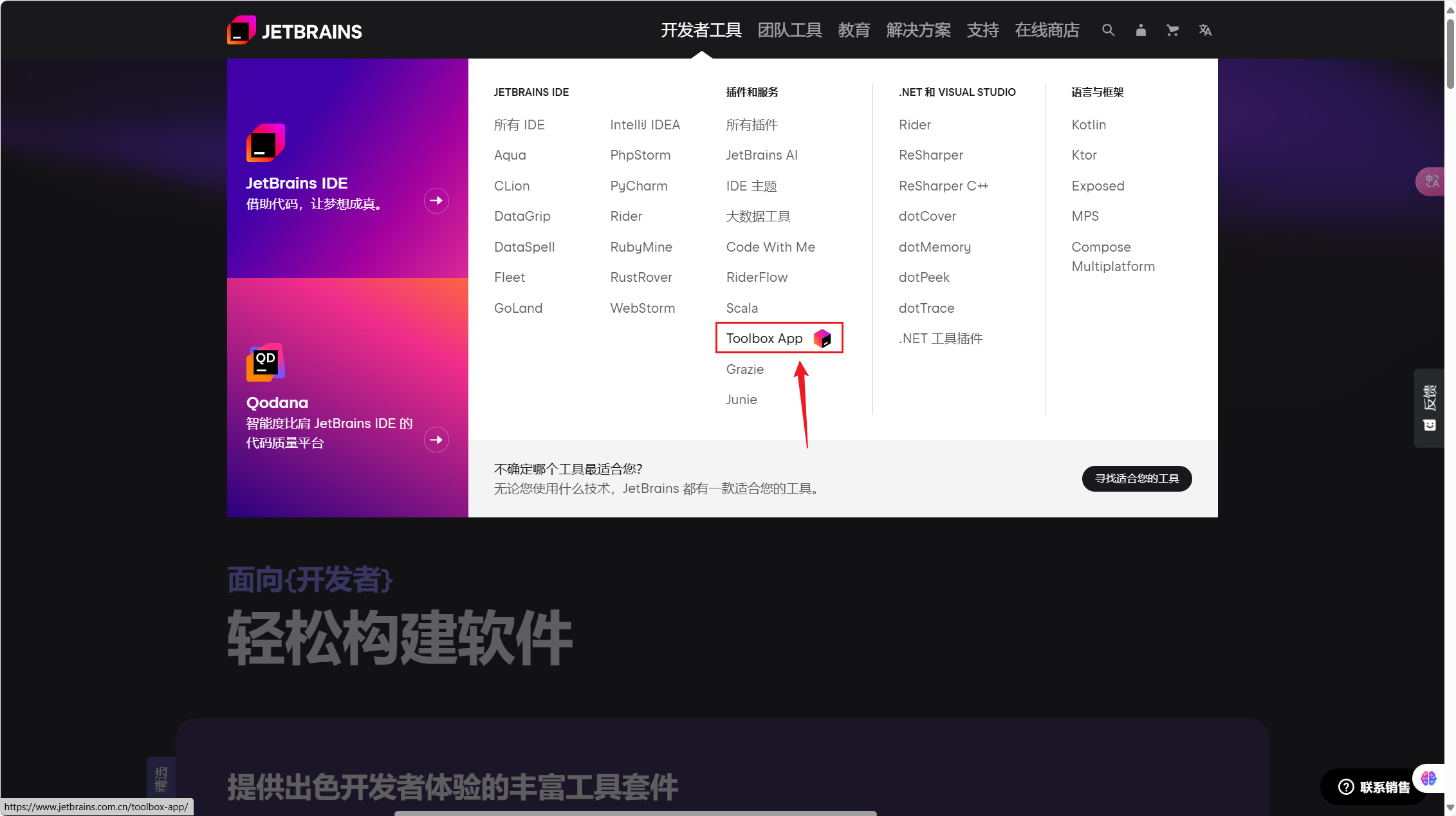The height and width of the screenshot is (816, 1456).
Task: Open the RustRover link
Action: [641, 277]
